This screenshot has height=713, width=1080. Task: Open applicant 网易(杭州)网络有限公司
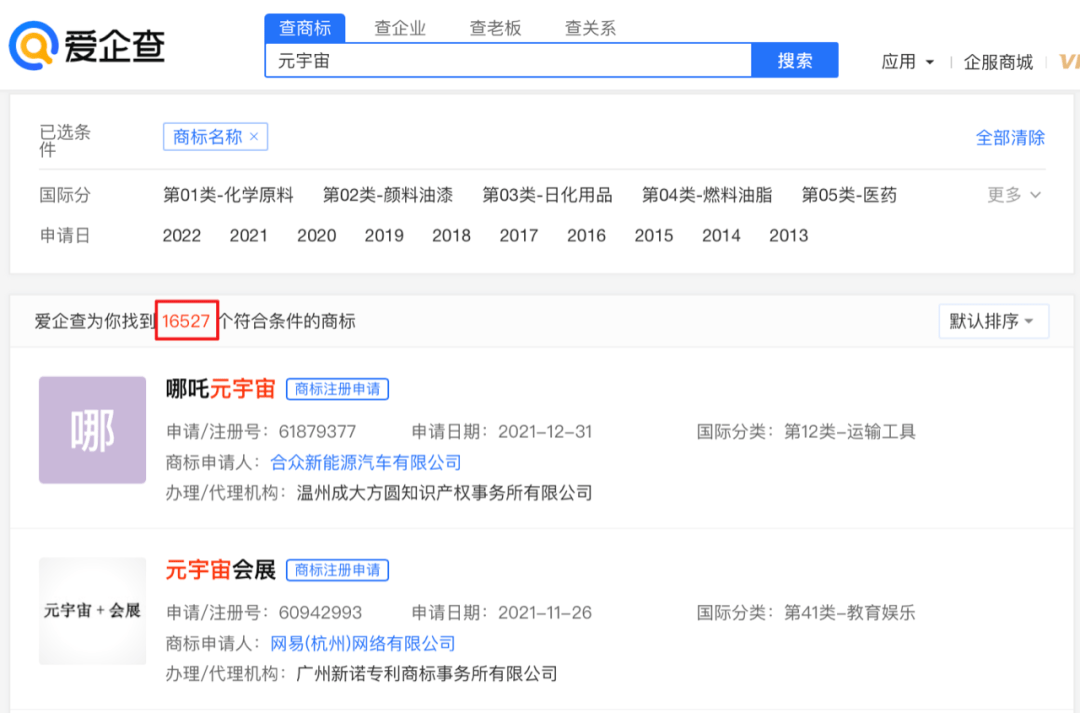(x=363, y=644)
